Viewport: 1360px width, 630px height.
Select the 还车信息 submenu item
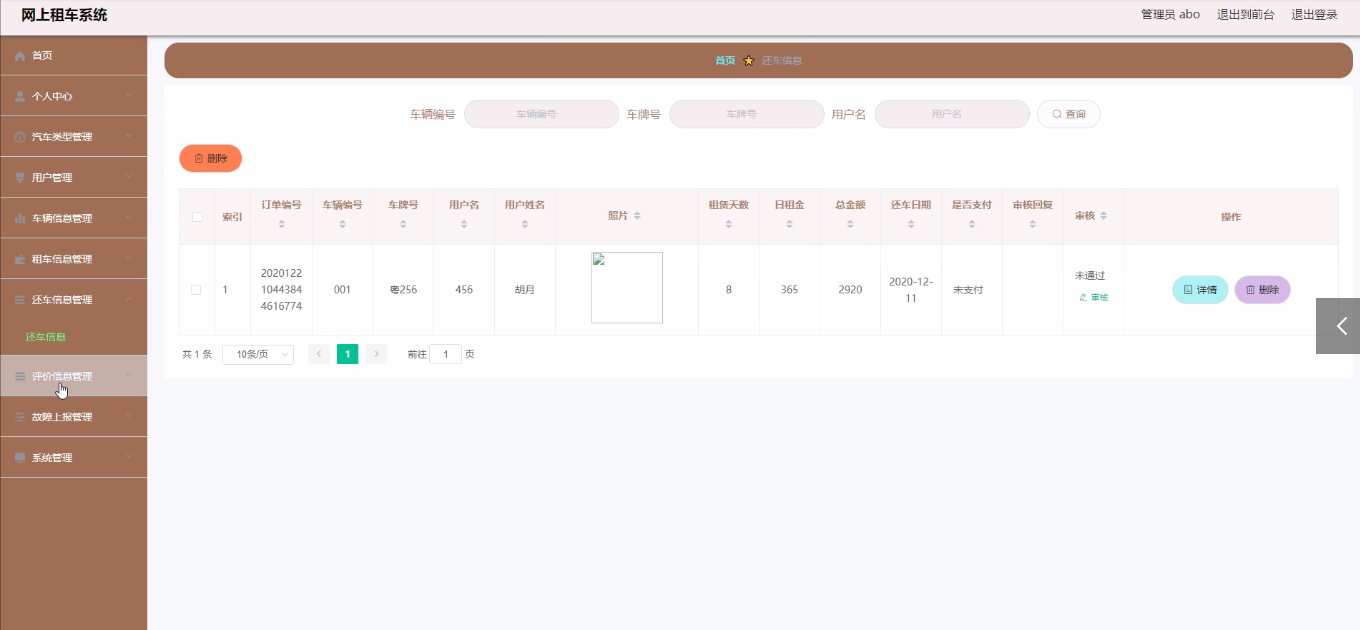45,337
